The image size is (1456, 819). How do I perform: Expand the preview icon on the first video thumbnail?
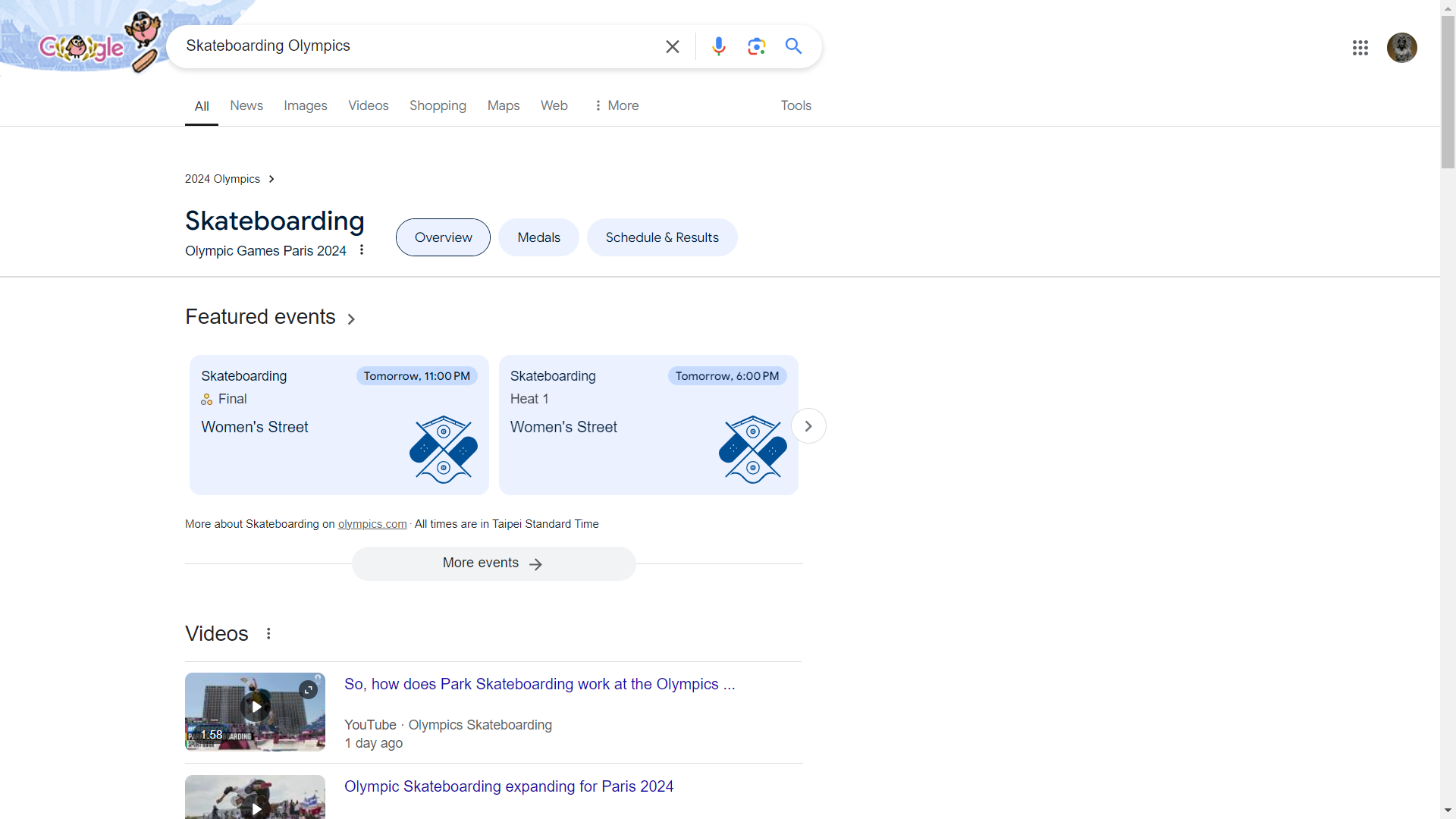pyautogui.click(x=308, y=689)
